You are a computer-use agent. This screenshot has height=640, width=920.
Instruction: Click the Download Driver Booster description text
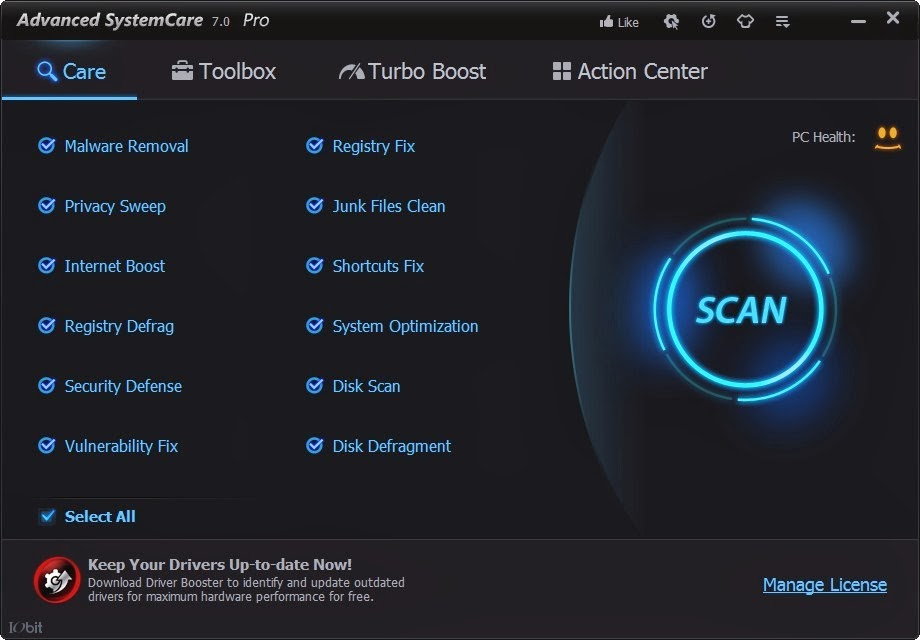(x=246, y=590)
